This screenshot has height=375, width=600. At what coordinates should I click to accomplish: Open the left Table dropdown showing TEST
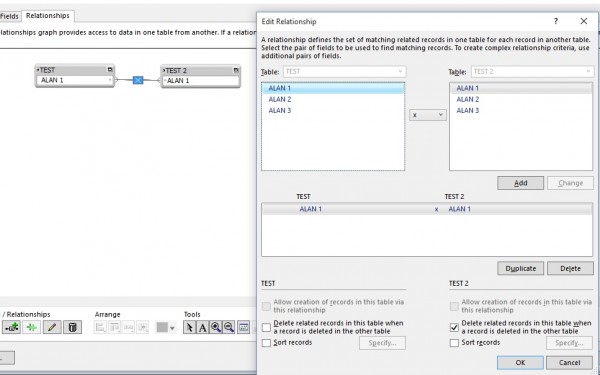(344, 72)
